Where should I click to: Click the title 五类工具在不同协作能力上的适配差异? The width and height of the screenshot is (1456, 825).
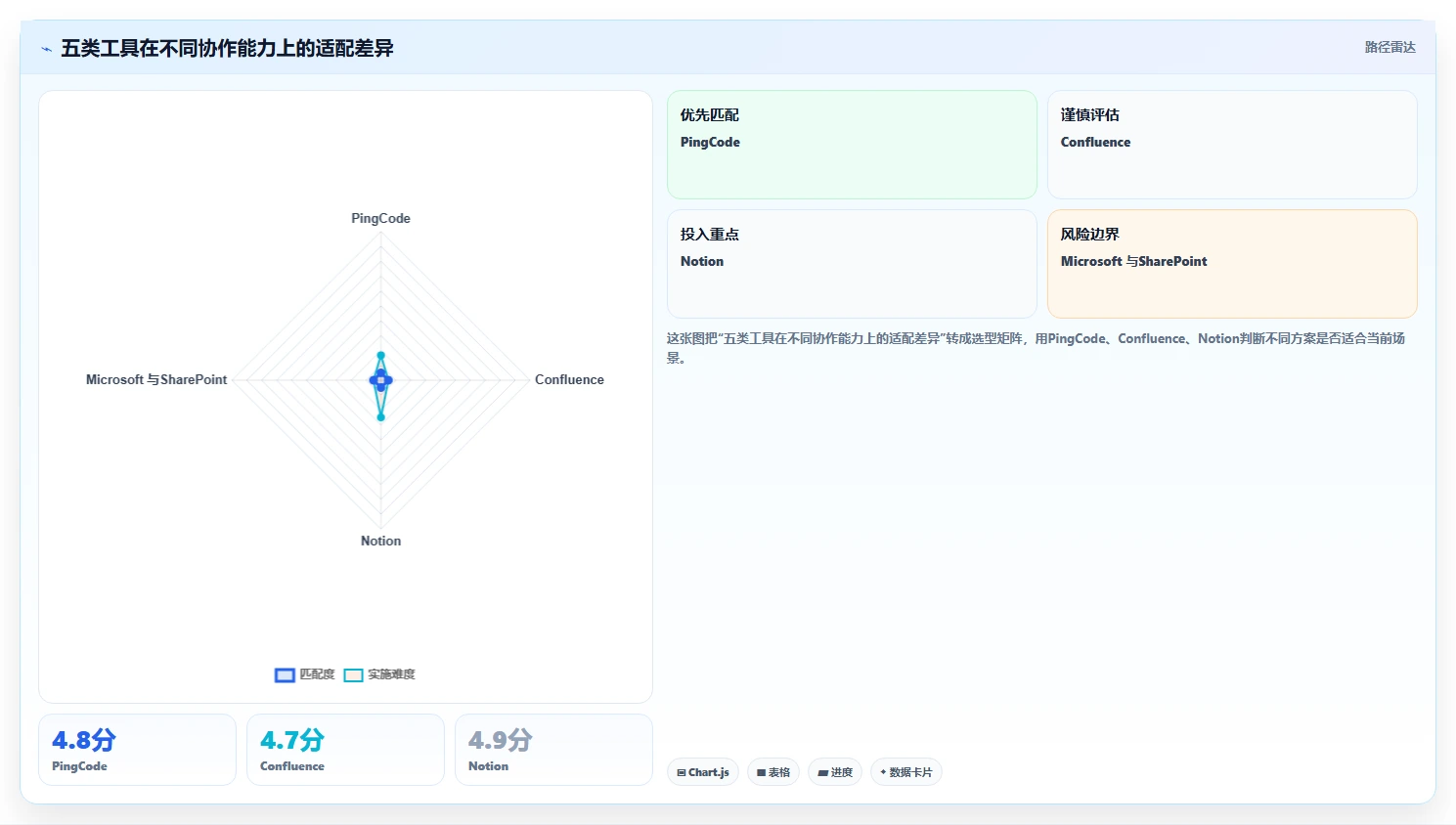pos(227,49)
